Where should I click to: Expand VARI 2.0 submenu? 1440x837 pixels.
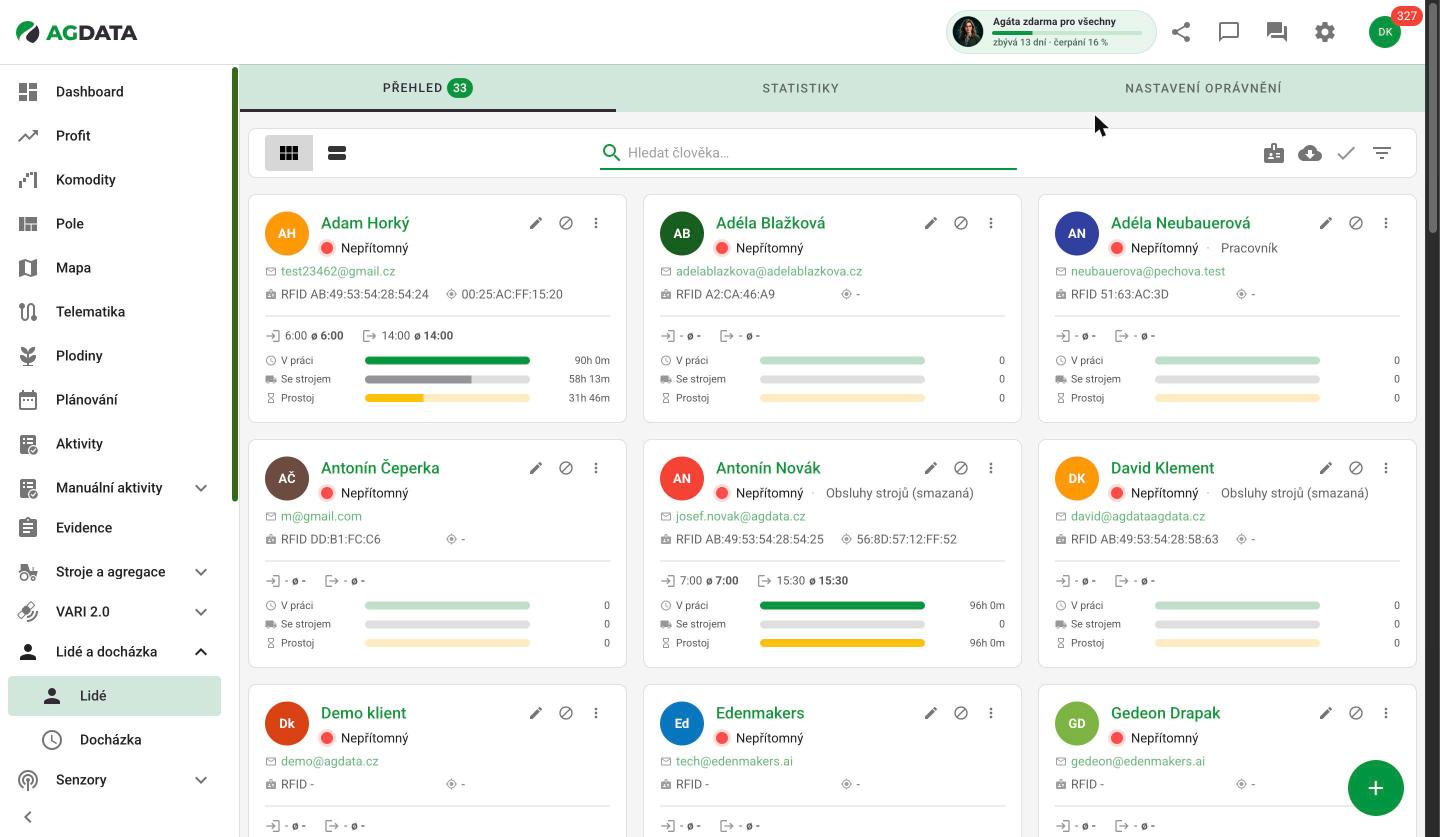pos(201,612)
